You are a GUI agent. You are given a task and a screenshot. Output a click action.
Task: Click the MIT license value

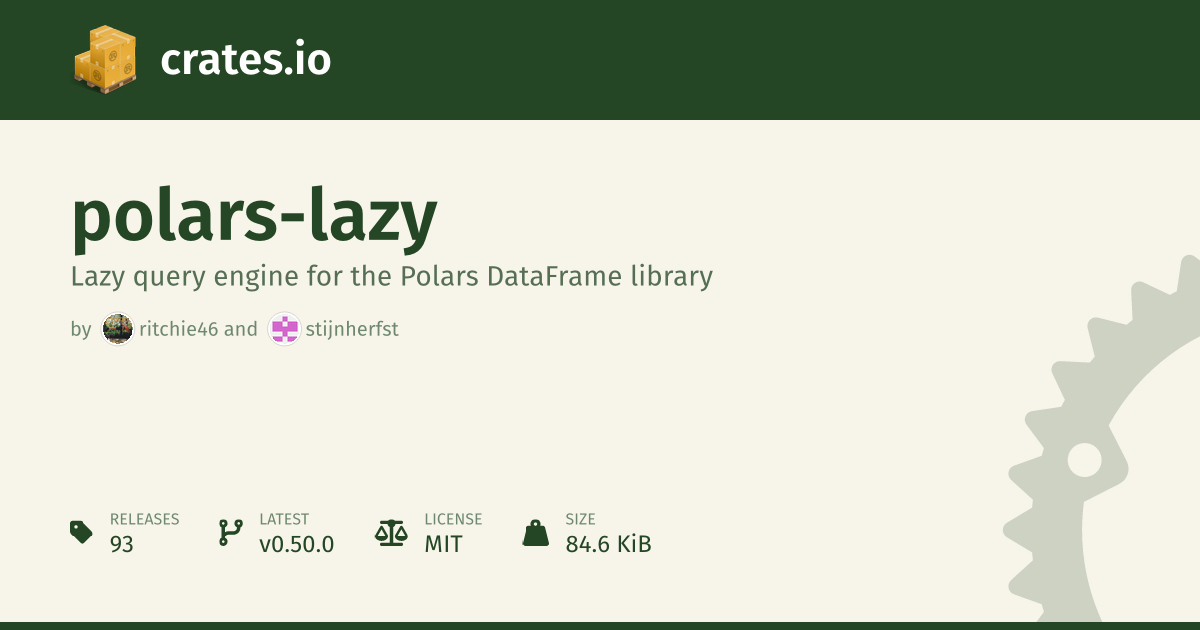tap(443, 544)
